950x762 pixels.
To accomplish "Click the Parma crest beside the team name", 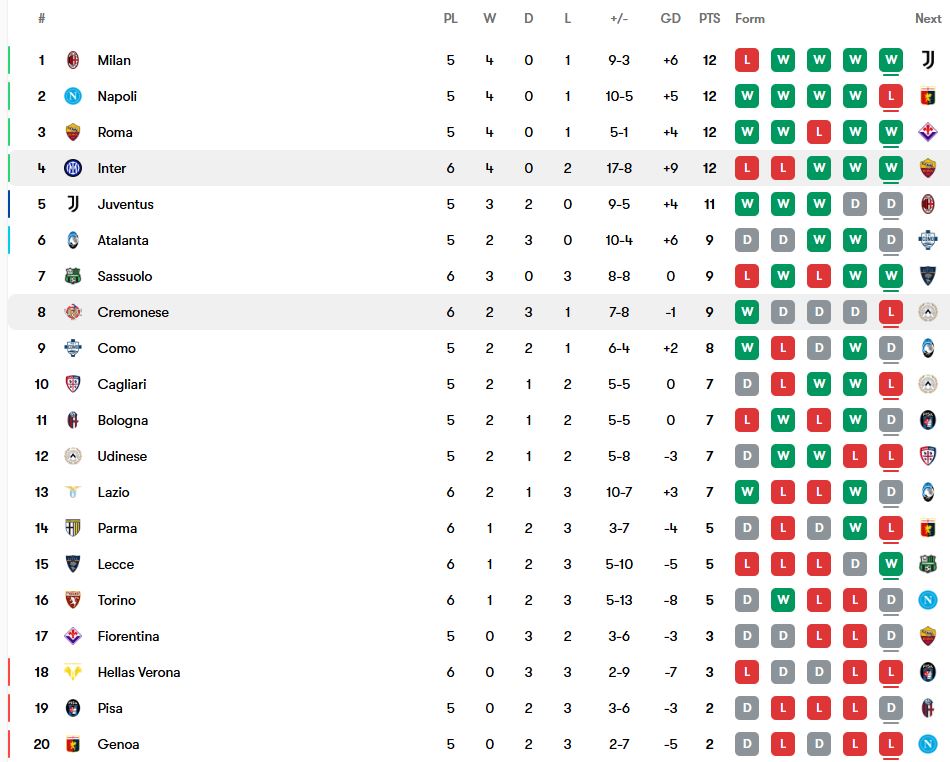I will (x=73, y=528).
